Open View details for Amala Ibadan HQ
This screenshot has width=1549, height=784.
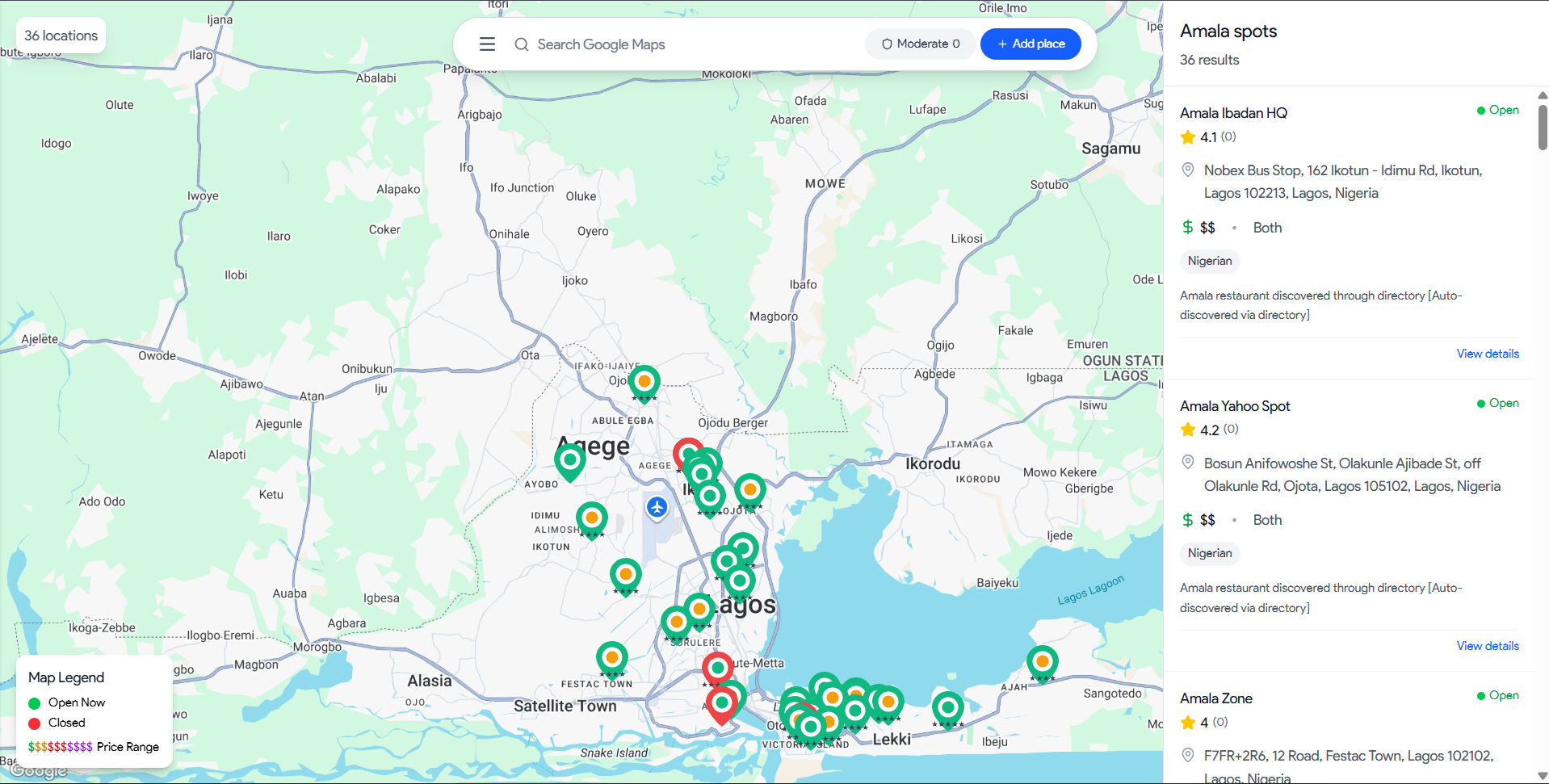click(1488, 354)
